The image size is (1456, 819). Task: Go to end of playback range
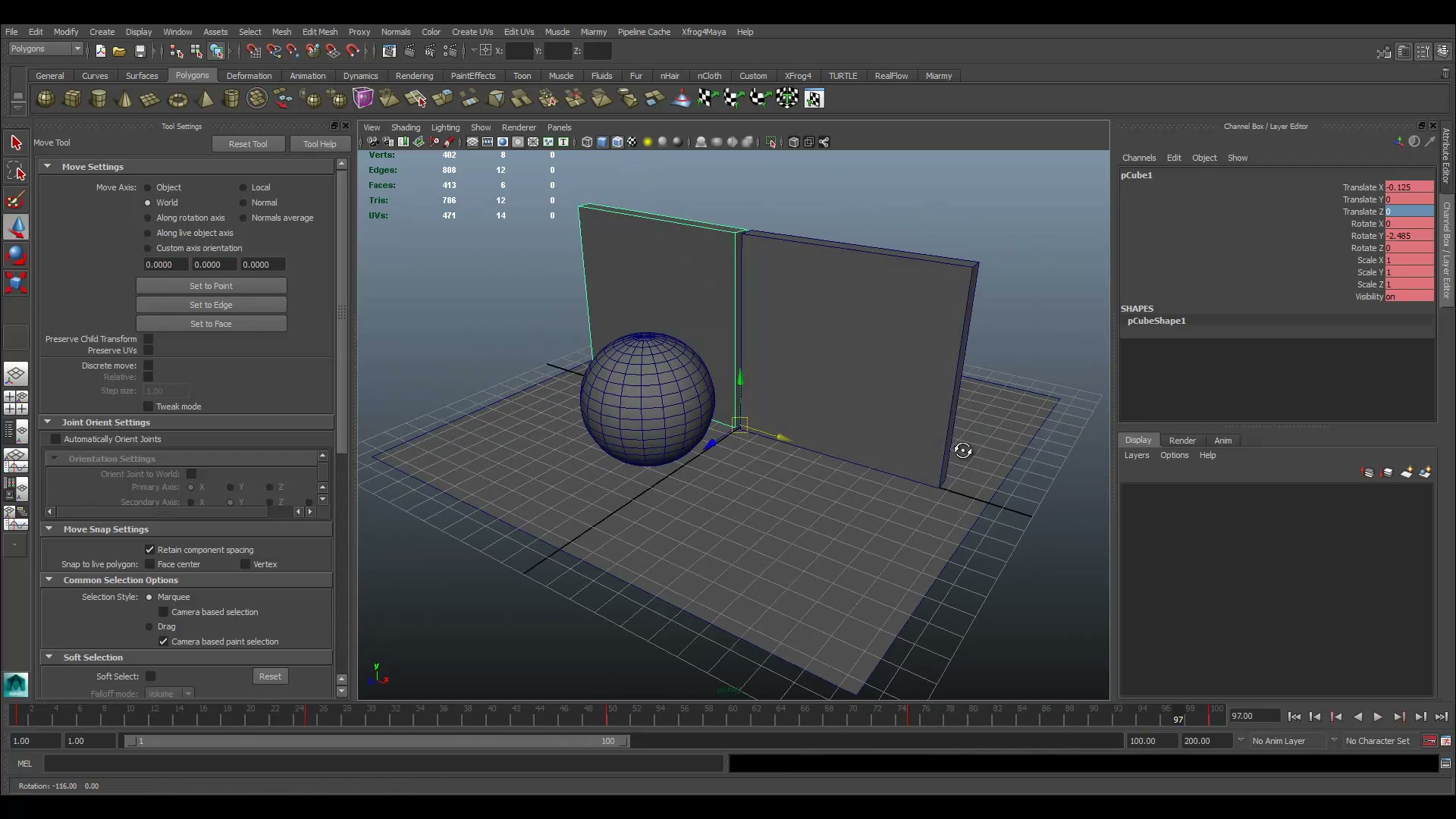point(1442,717)
